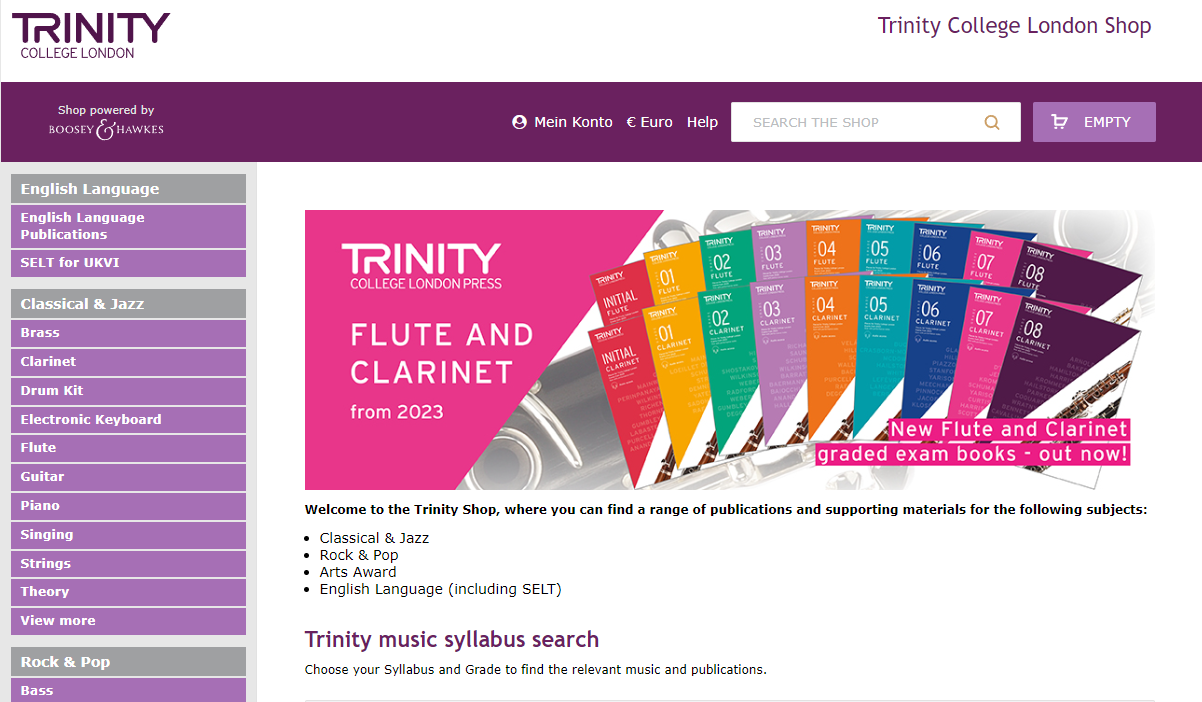This screenshot has height=702, width=1202.
Task: Go to the Guitar category
Action: point(128,477)
